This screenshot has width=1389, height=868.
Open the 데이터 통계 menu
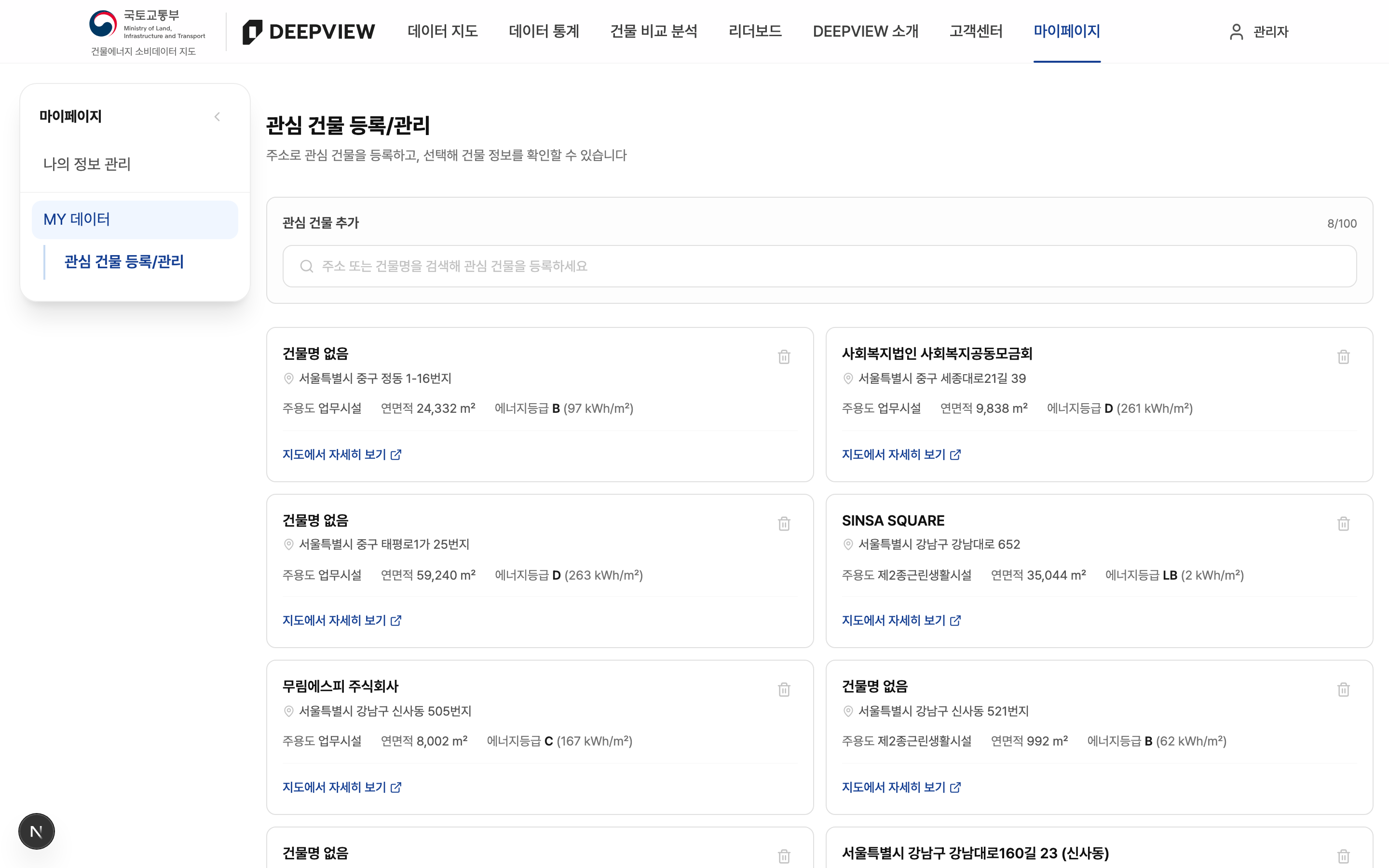(x=544, y=31)
